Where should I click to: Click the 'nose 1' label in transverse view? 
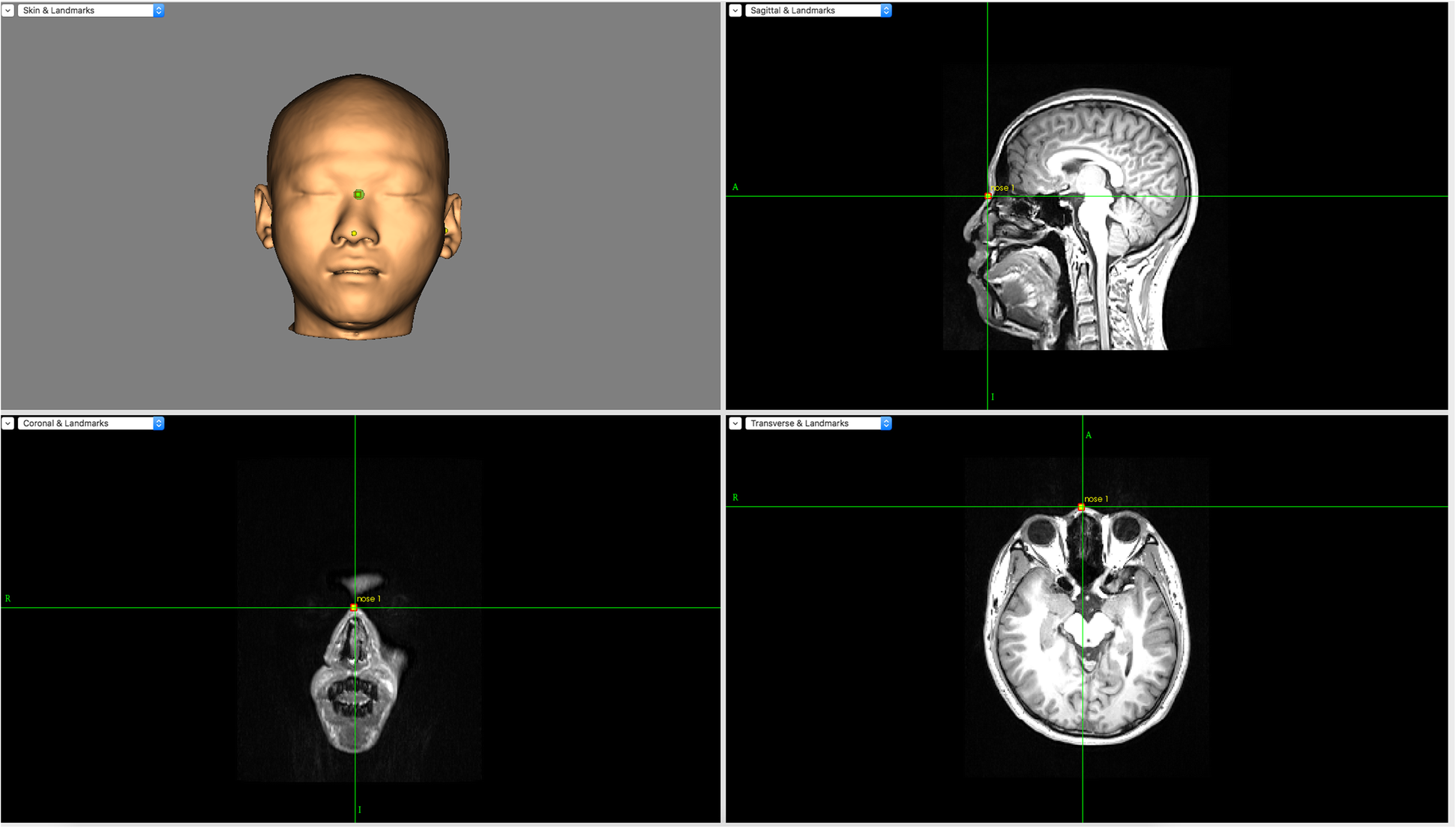point(1096,499)
